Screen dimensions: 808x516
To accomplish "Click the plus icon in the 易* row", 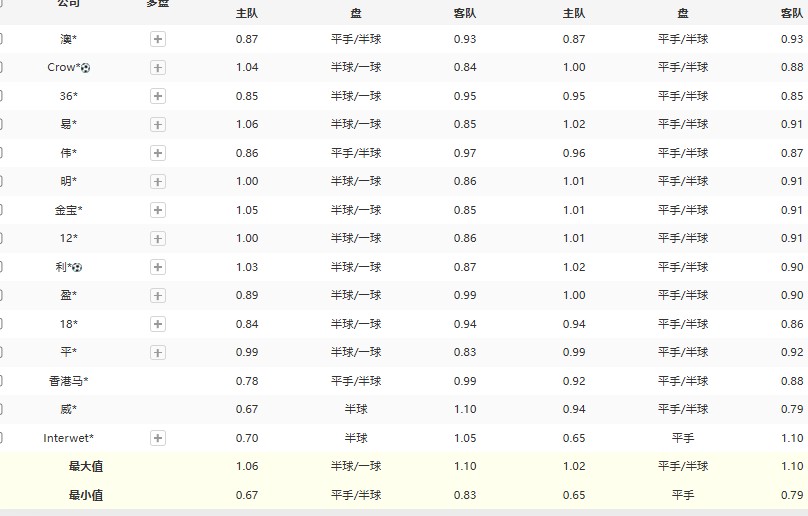I will [158, 125].
